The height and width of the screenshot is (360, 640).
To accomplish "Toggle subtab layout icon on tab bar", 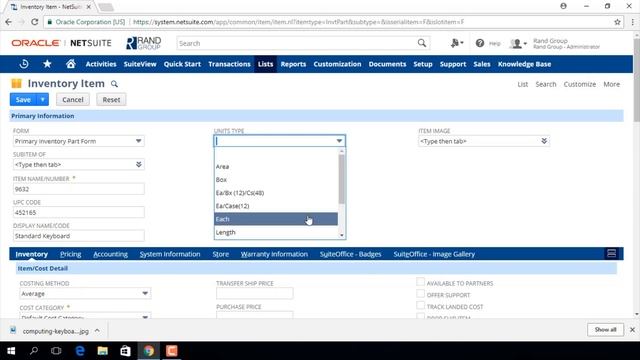I will [611, 253].
